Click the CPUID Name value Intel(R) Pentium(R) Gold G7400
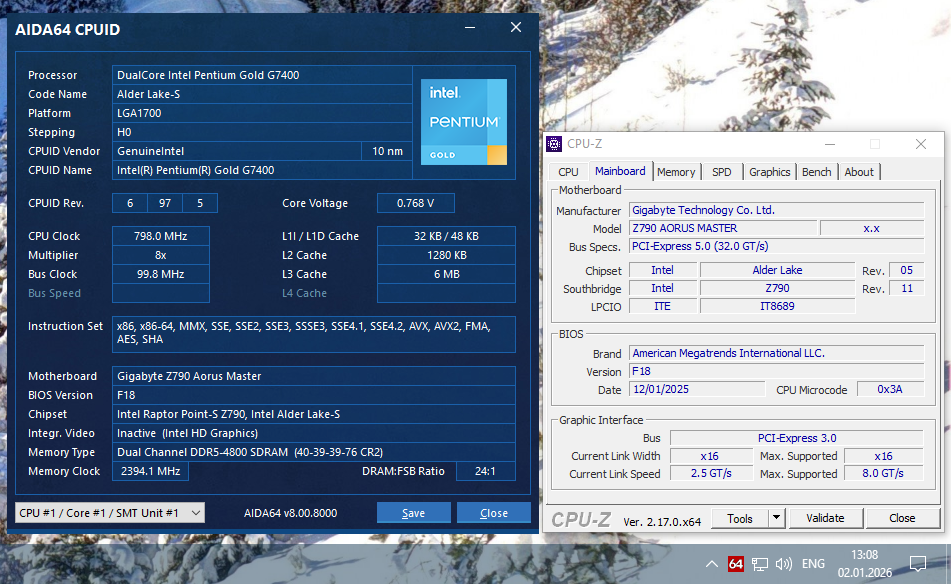 [262, 170]
